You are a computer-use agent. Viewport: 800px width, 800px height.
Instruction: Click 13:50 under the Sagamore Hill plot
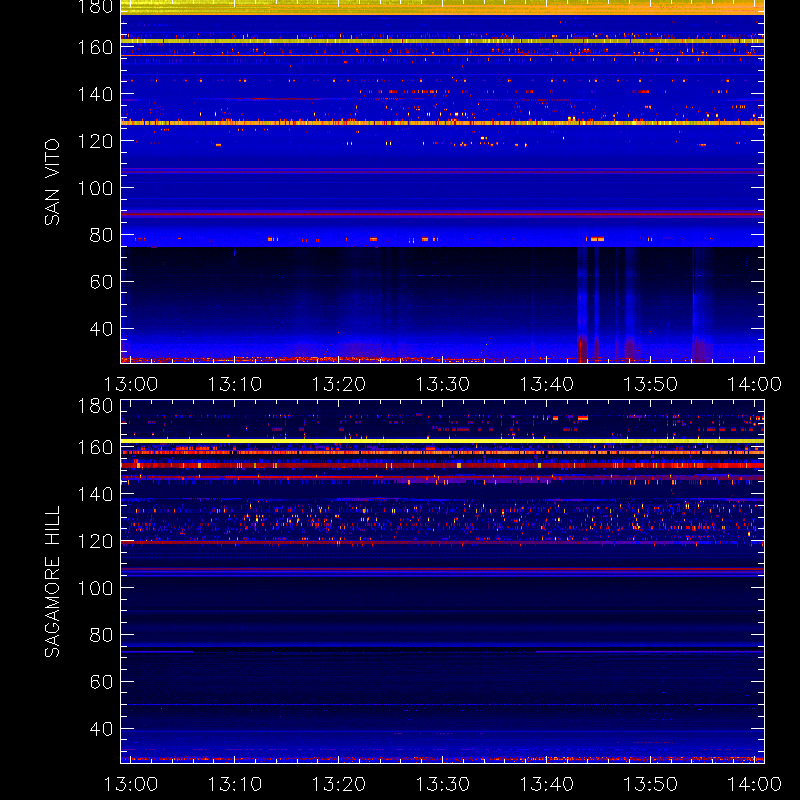[x=651, y=784]
